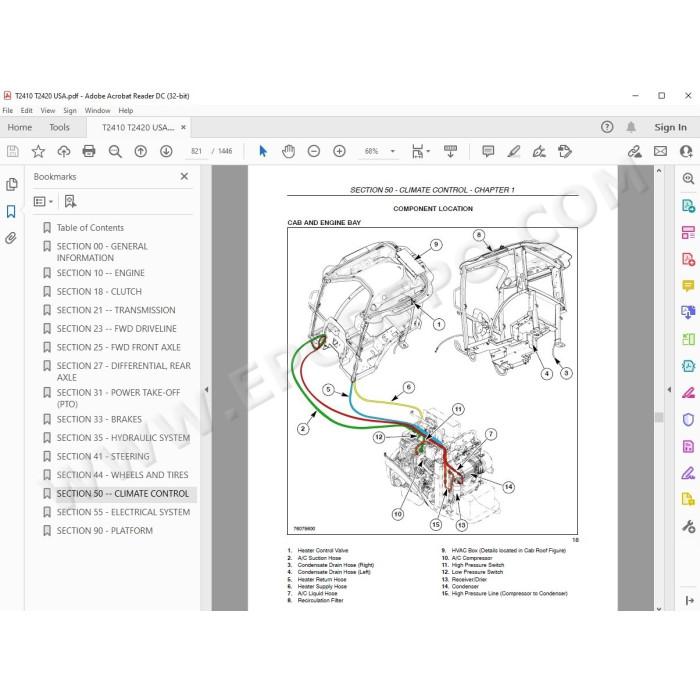Viewport: 700px width, 700px height.
Task: Open SECTION 55 - ELECTRICAL SYSTEM bookmark
Action: coord(123,512)
